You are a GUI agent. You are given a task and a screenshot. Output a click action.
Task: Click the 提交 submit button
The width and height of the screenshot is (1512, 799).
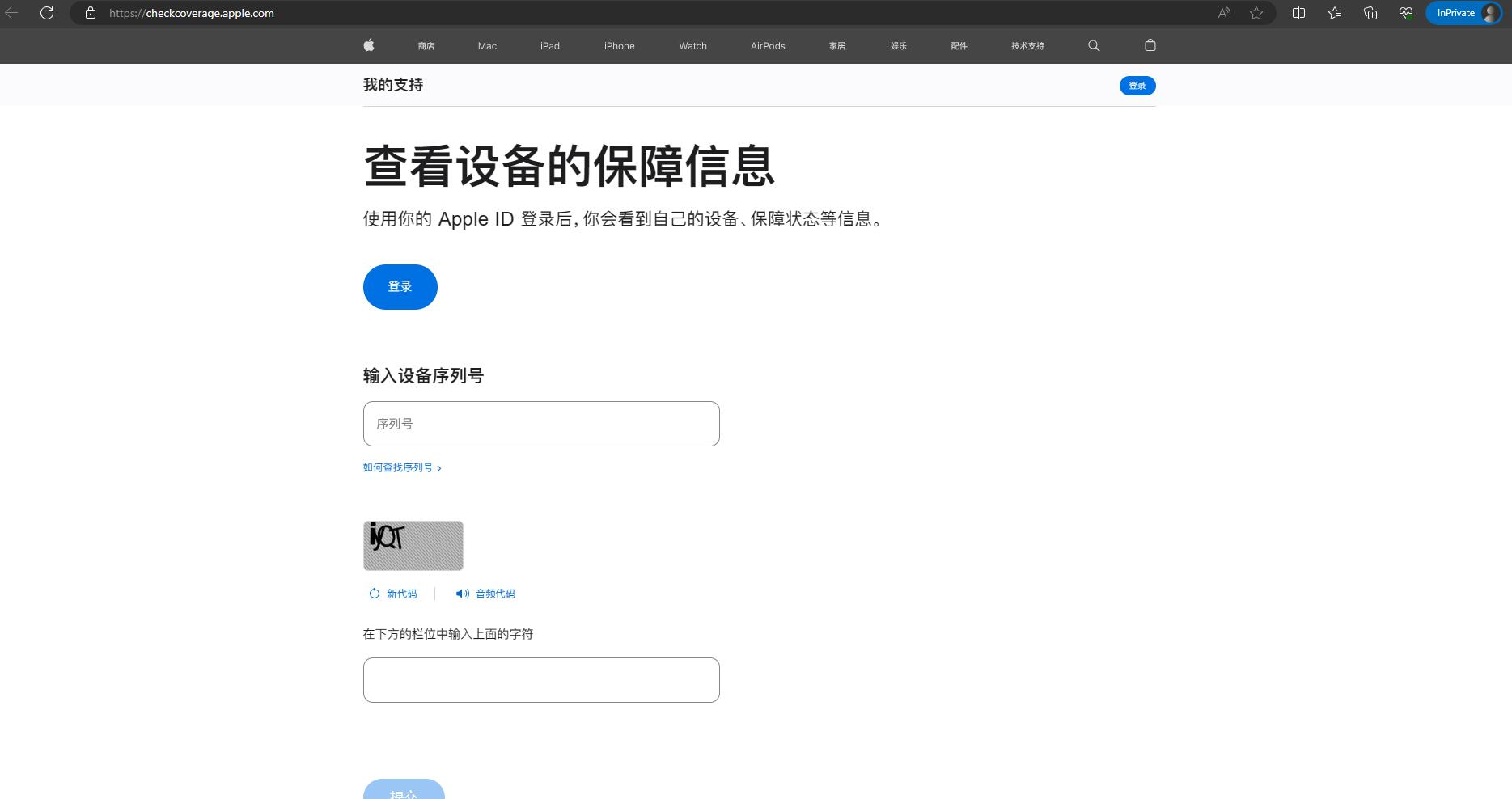click(x=404, y=789)
